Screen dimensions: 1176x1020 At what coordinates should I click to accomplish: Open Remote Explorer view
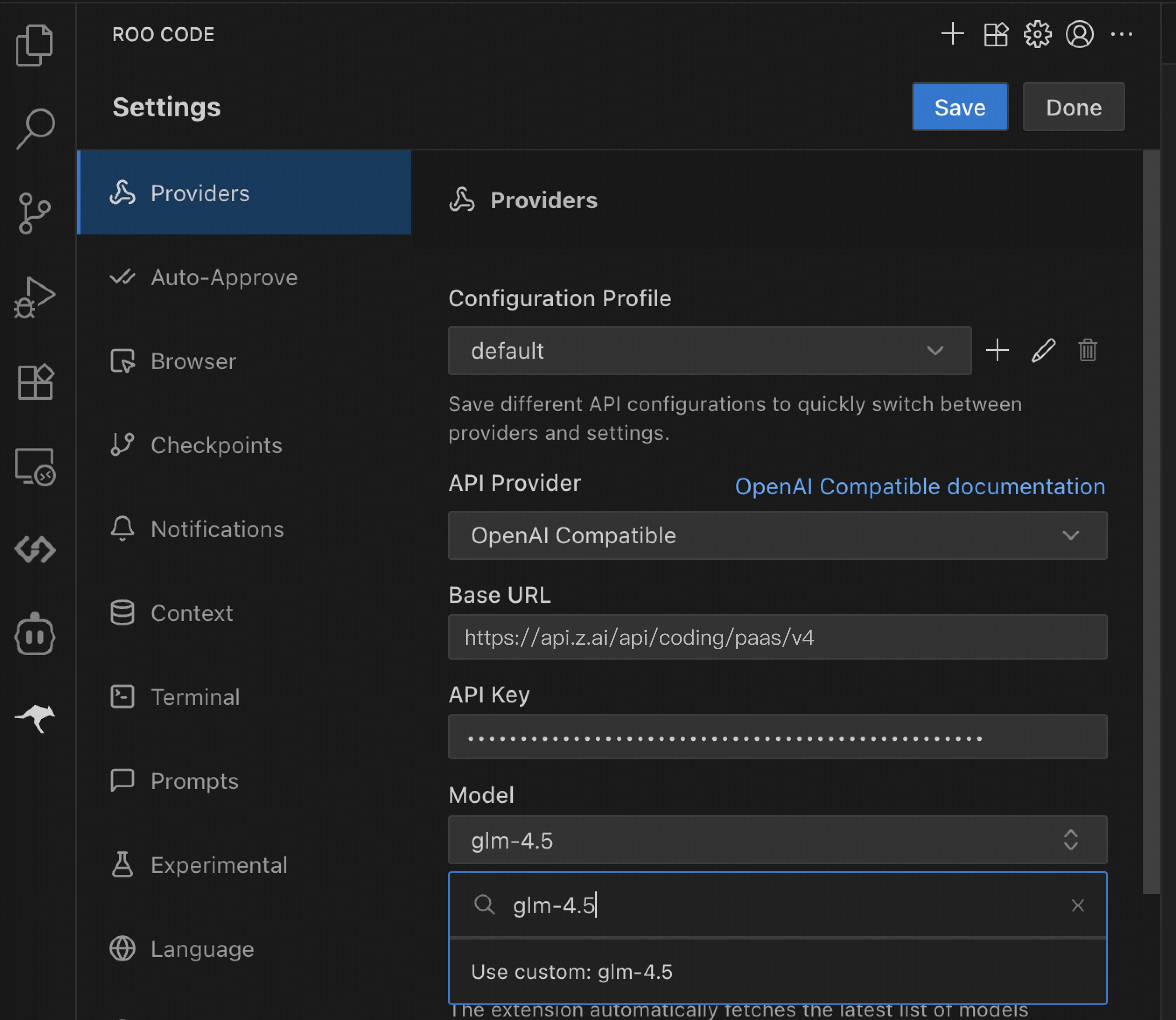click(35, 465)
